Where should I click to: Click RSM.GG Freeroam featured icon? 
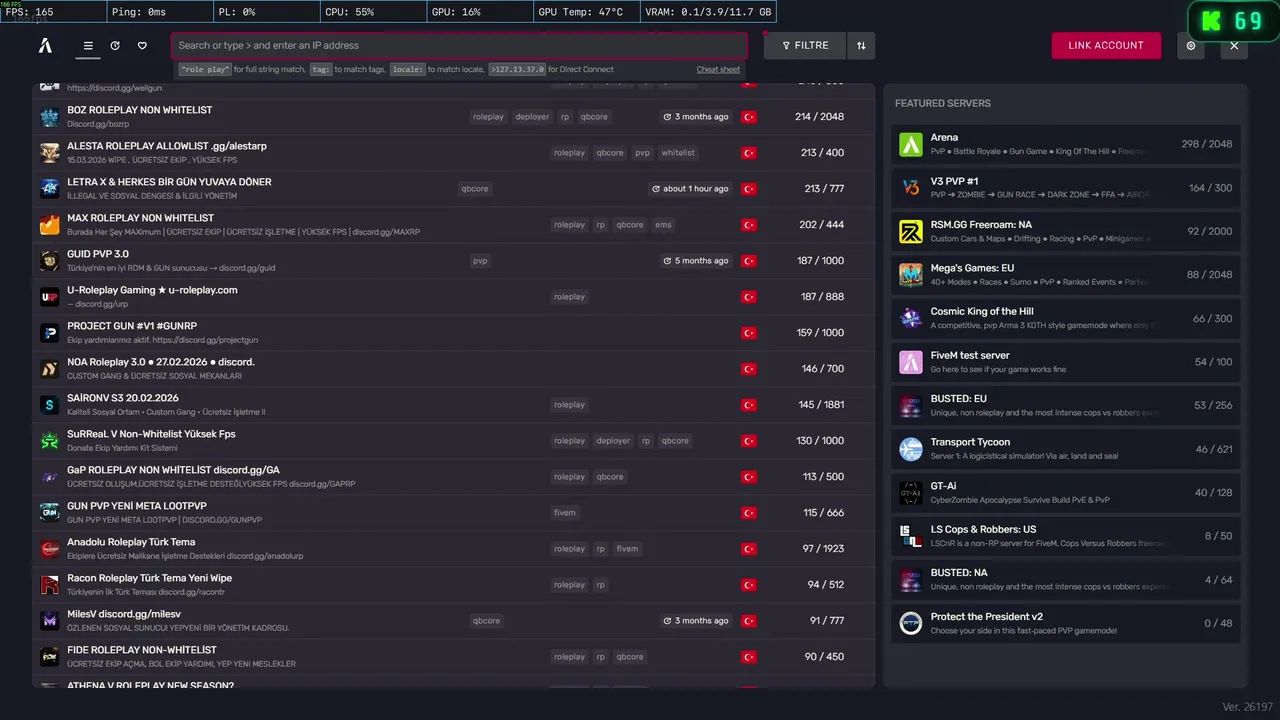[911, 231]
